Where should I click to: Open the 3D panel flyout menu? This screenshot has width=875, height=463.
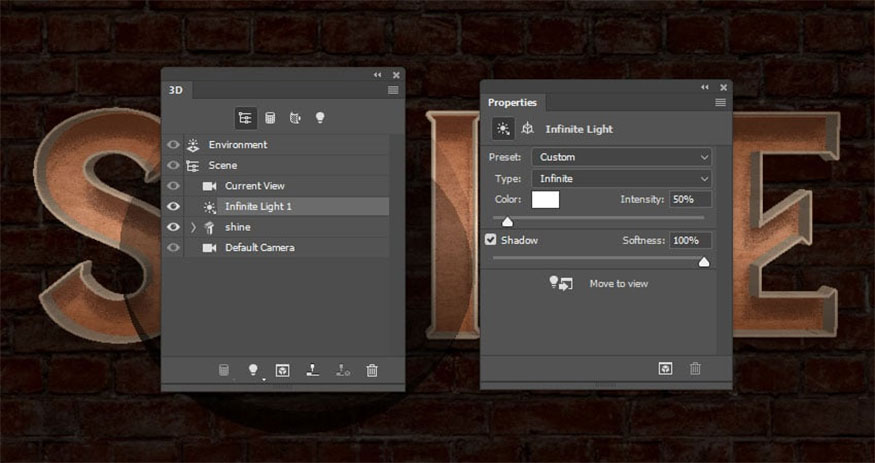393,90
